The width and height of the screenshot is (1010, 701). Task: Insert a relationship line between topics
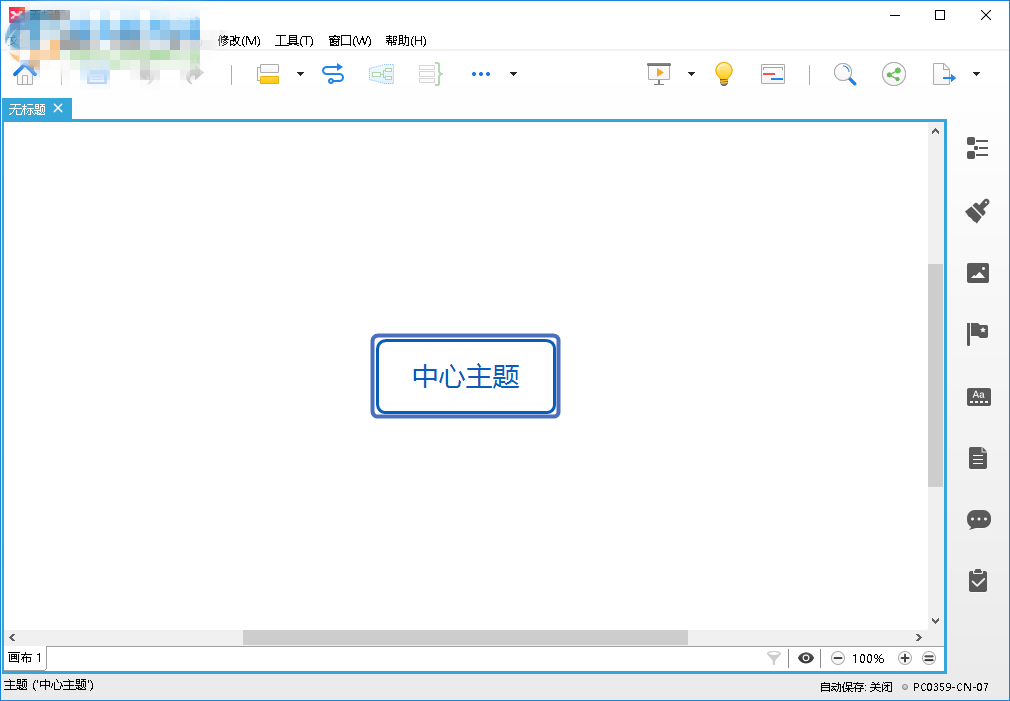click(331, 73)
